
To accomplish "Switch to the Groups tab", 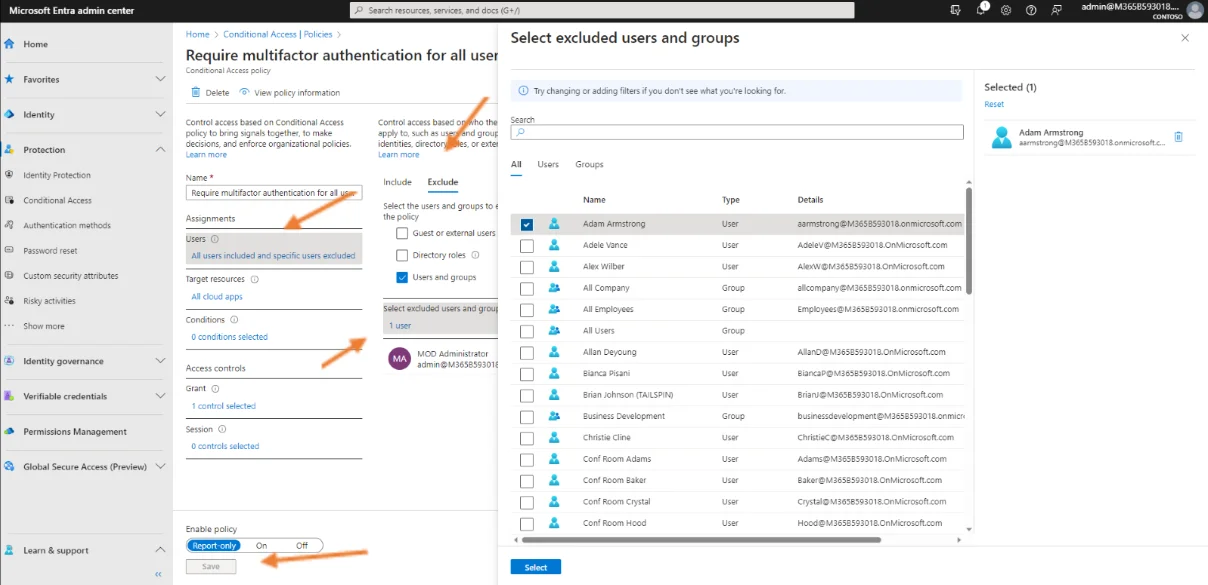I will (589, 164).
